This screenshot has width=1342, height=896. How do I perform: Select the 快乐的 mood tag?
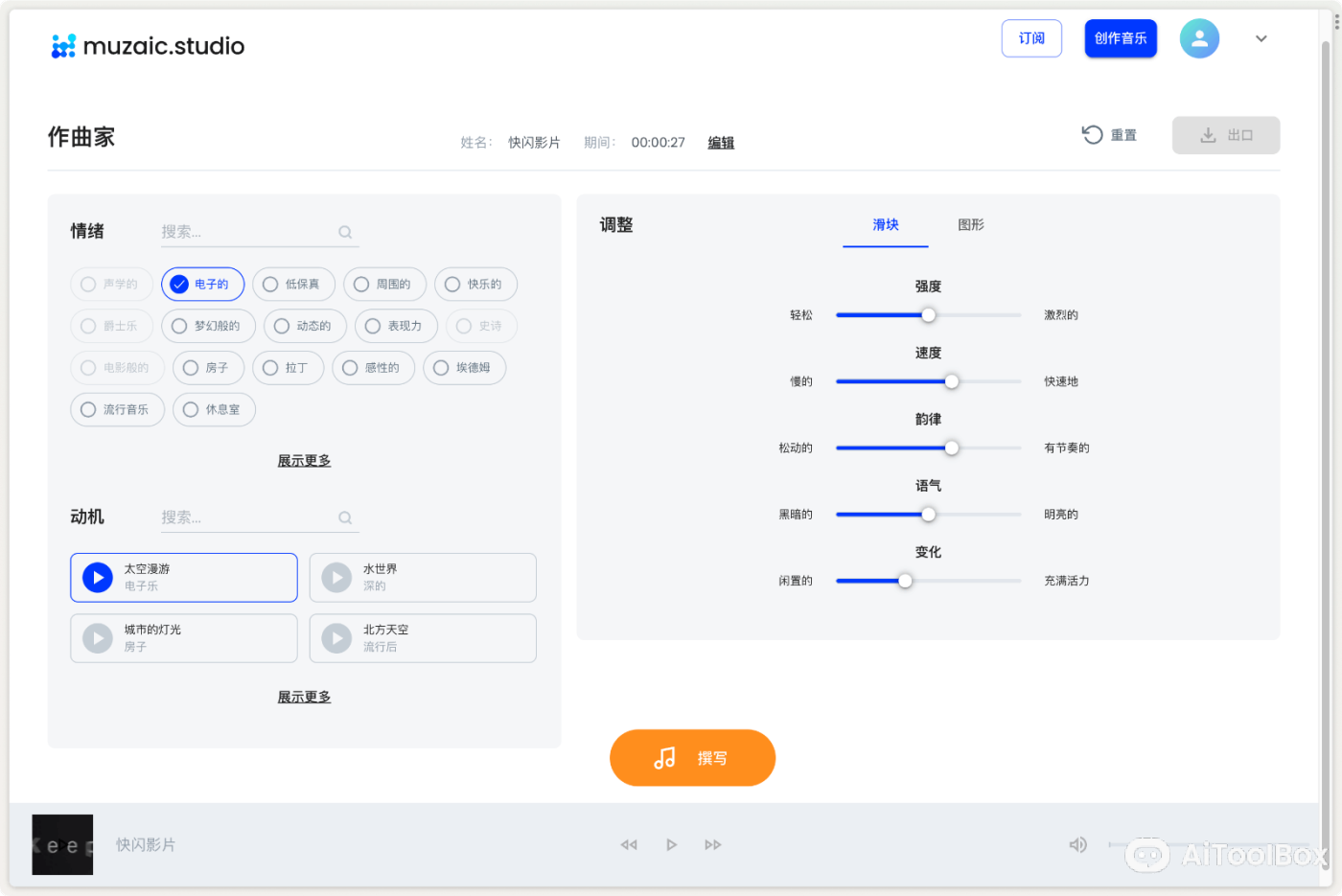coord(475,284)
